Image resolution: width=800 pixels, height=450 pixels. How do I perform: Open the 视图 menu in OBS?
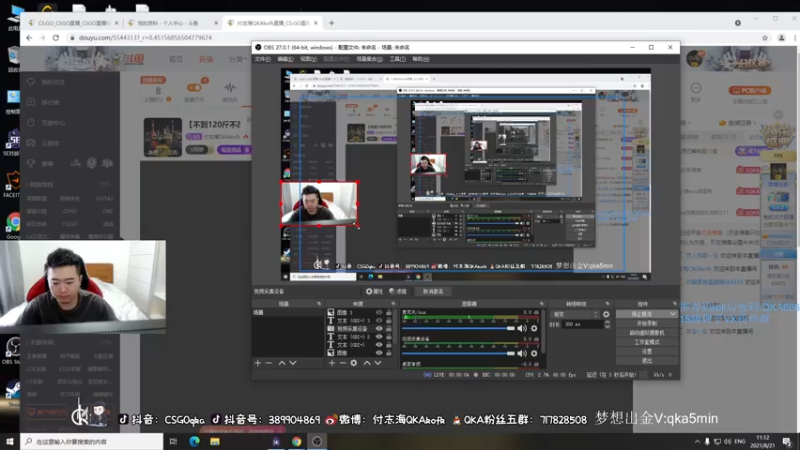click(308, 59)
